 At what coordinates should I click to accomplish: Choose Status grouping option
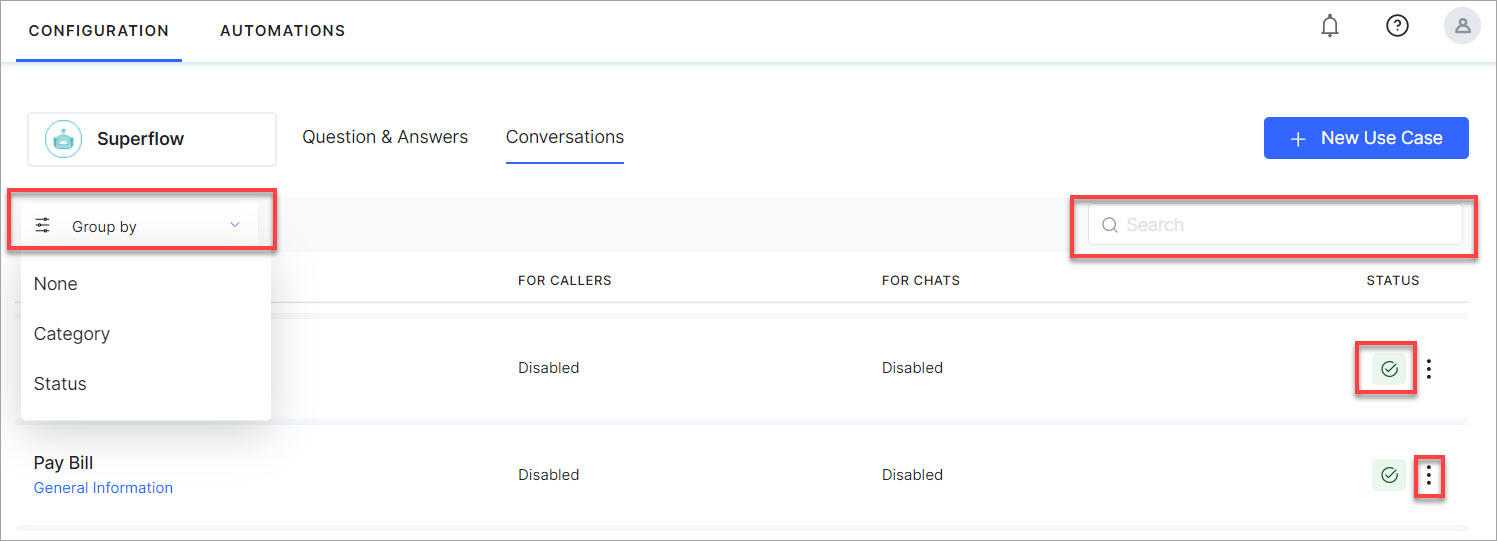(x=60, y=384)
